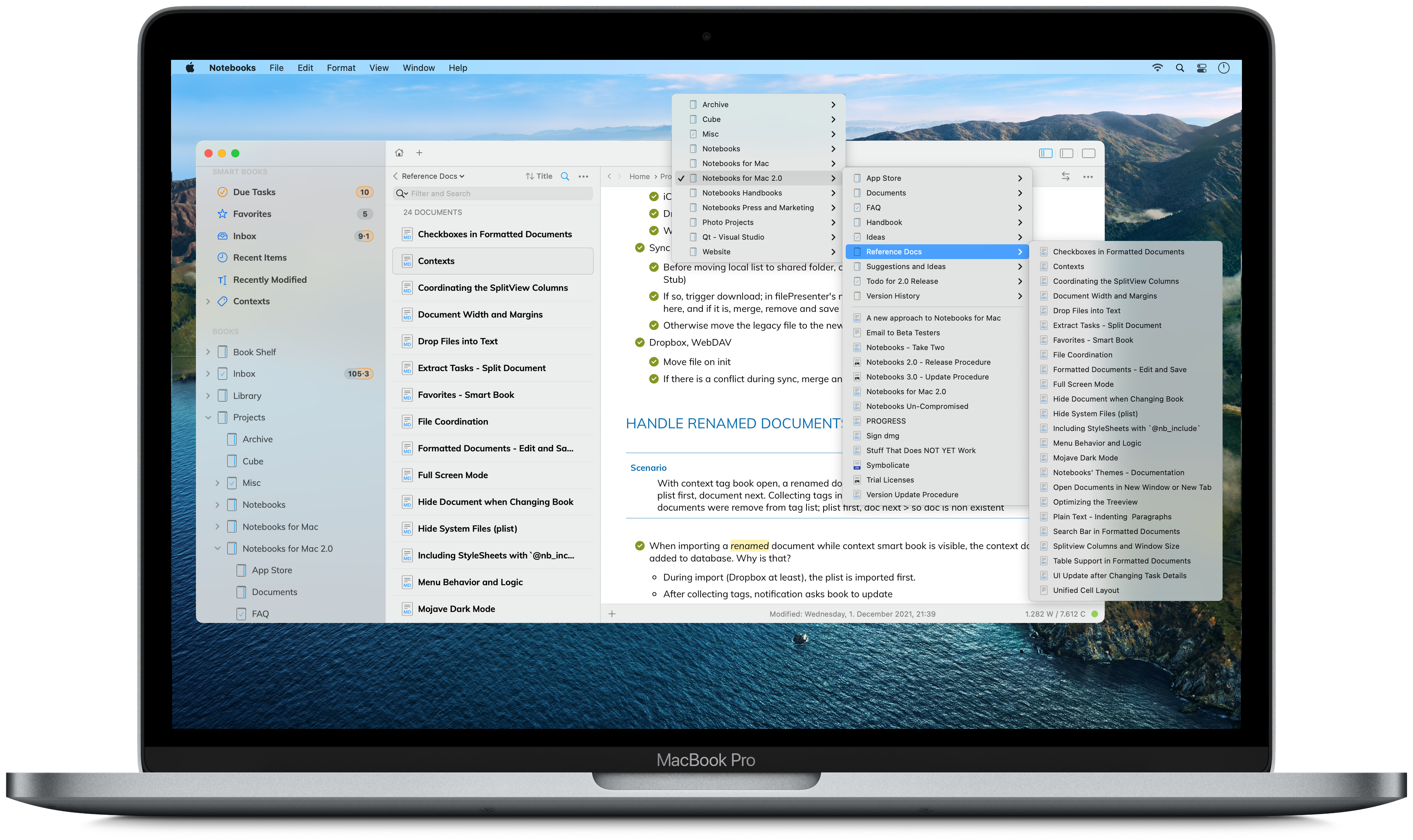Toggle the 'Otherwise move the legacy file' task checkbox
Image resolution: width=1413 pixels, height=840 pixels.
tap(654, 326)
